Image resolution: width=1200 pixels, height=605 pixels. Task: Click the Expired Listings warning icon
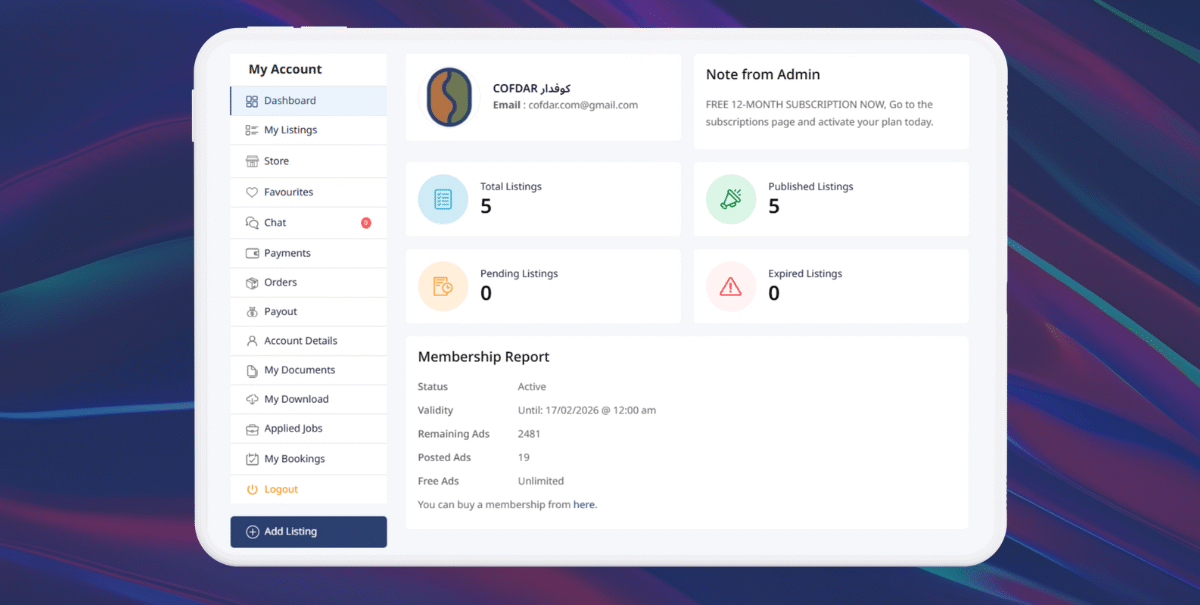[731, 287]
